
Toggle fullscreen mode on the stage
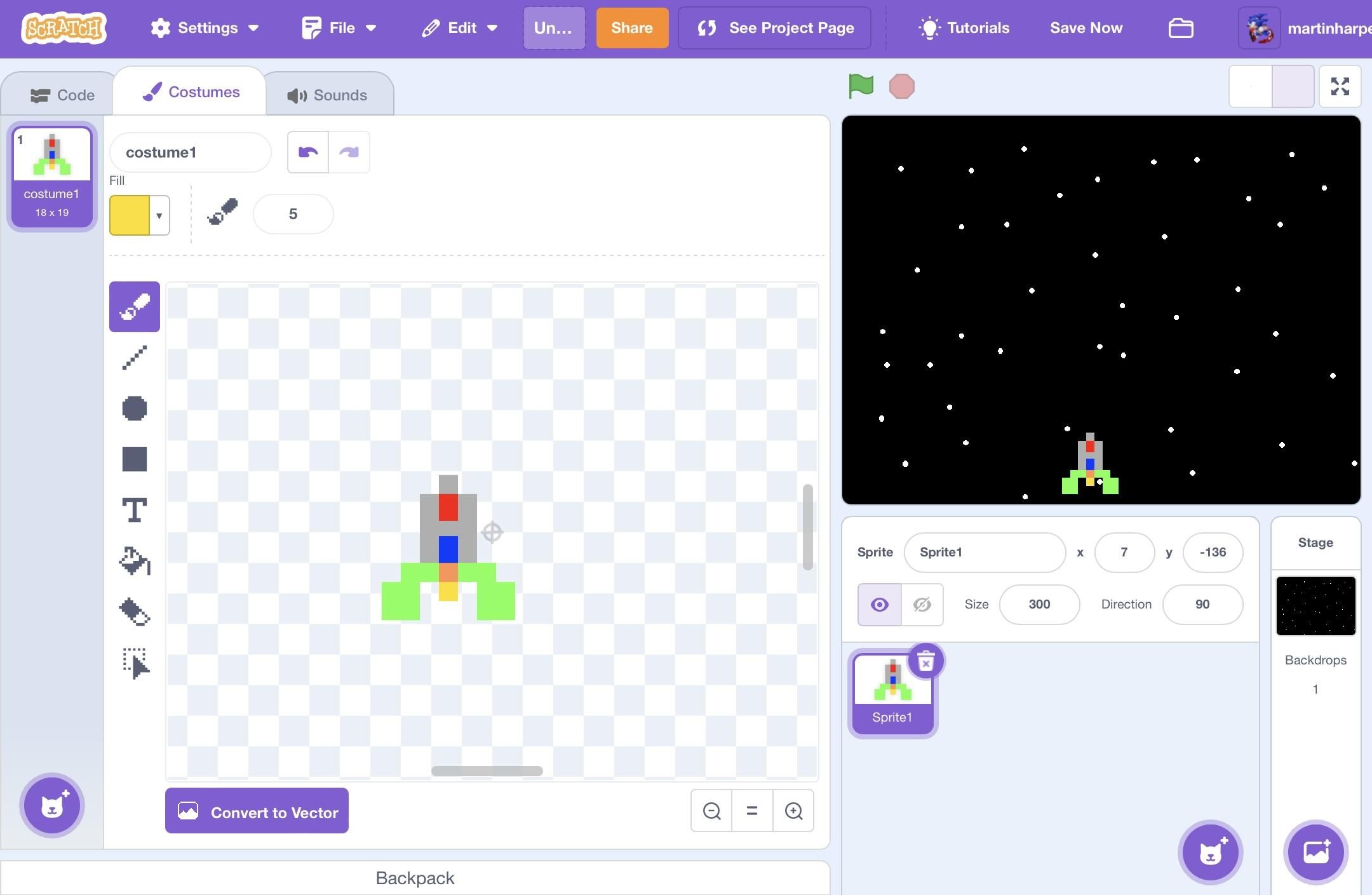point(1340,86)
